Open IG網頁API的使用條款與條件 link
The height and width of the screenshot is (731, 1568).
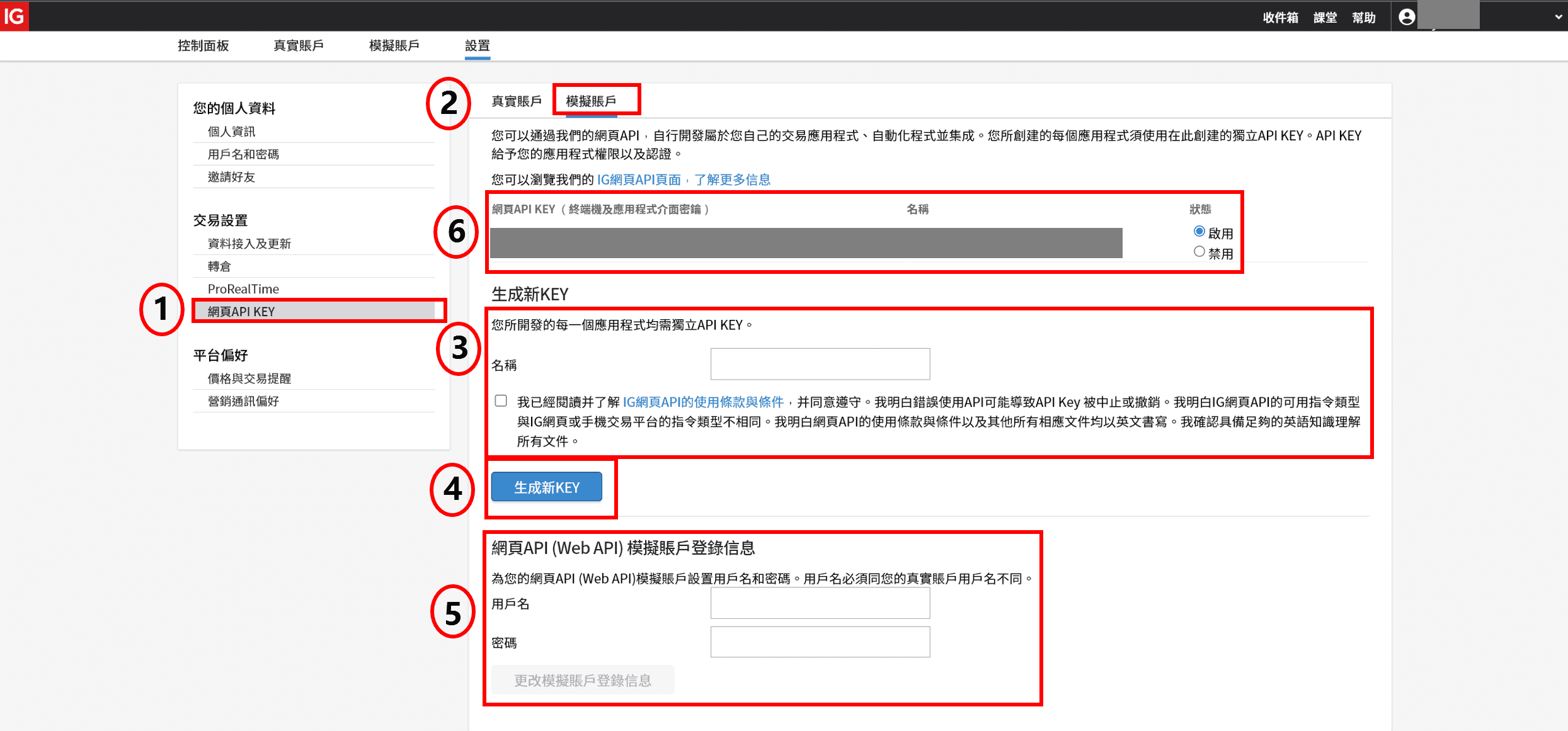[x=703, y=402]
